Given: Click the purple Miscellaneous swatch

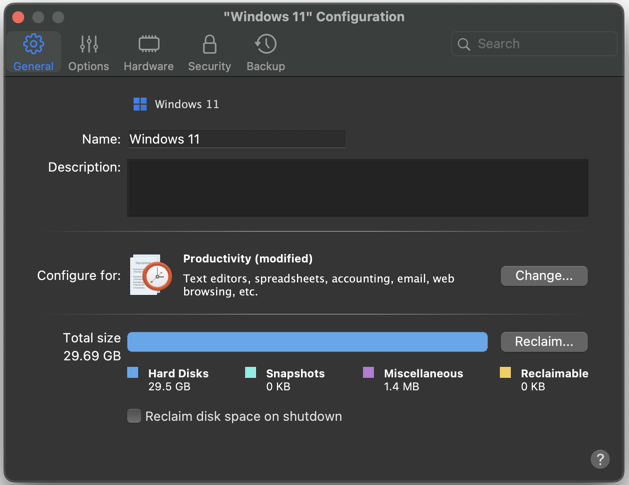Looking at the screenshot, I should click(368, 372).
